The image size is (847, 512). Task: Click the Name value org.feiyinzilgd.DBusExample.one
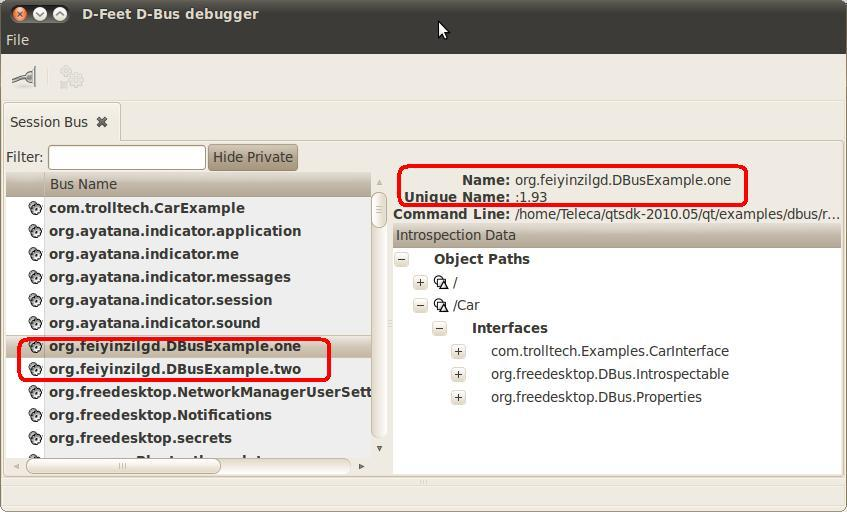[x=623, y=180]
